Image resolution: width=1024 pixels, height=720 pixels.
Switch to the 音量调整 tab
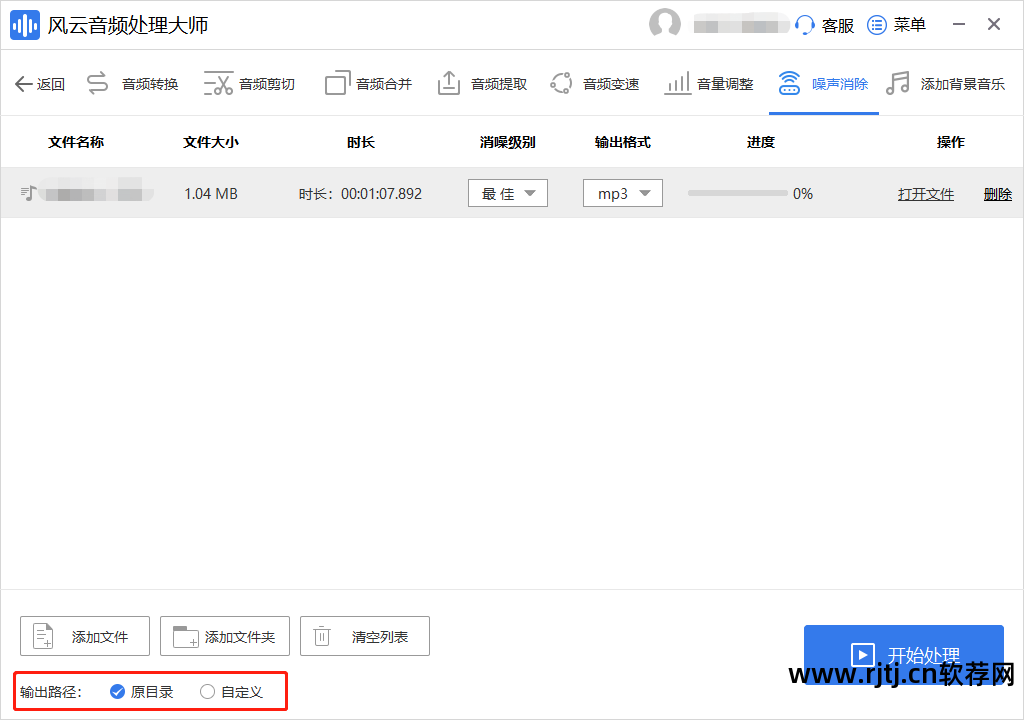[x=709, y=84]
